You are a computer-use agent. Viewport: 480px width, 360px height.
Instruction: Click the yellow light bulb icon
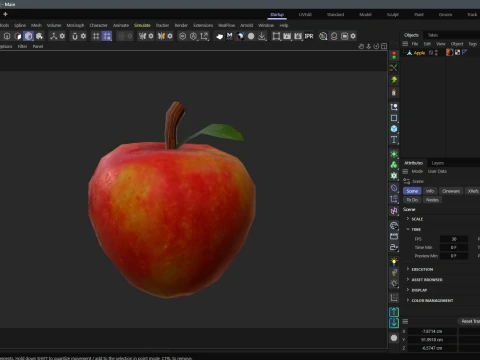tap(394, 262)
